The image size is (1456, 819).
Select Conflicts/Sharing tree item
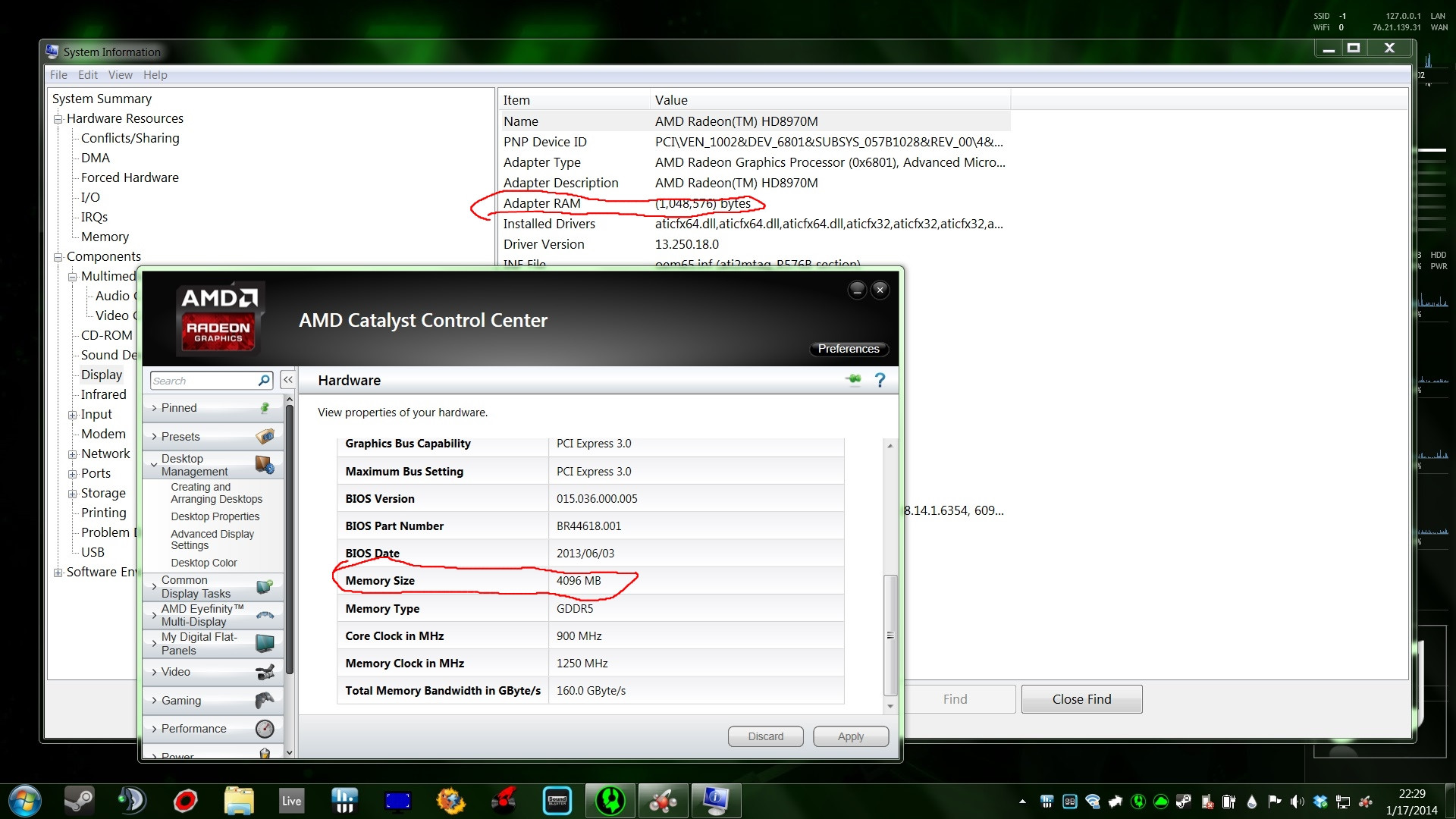130,138
